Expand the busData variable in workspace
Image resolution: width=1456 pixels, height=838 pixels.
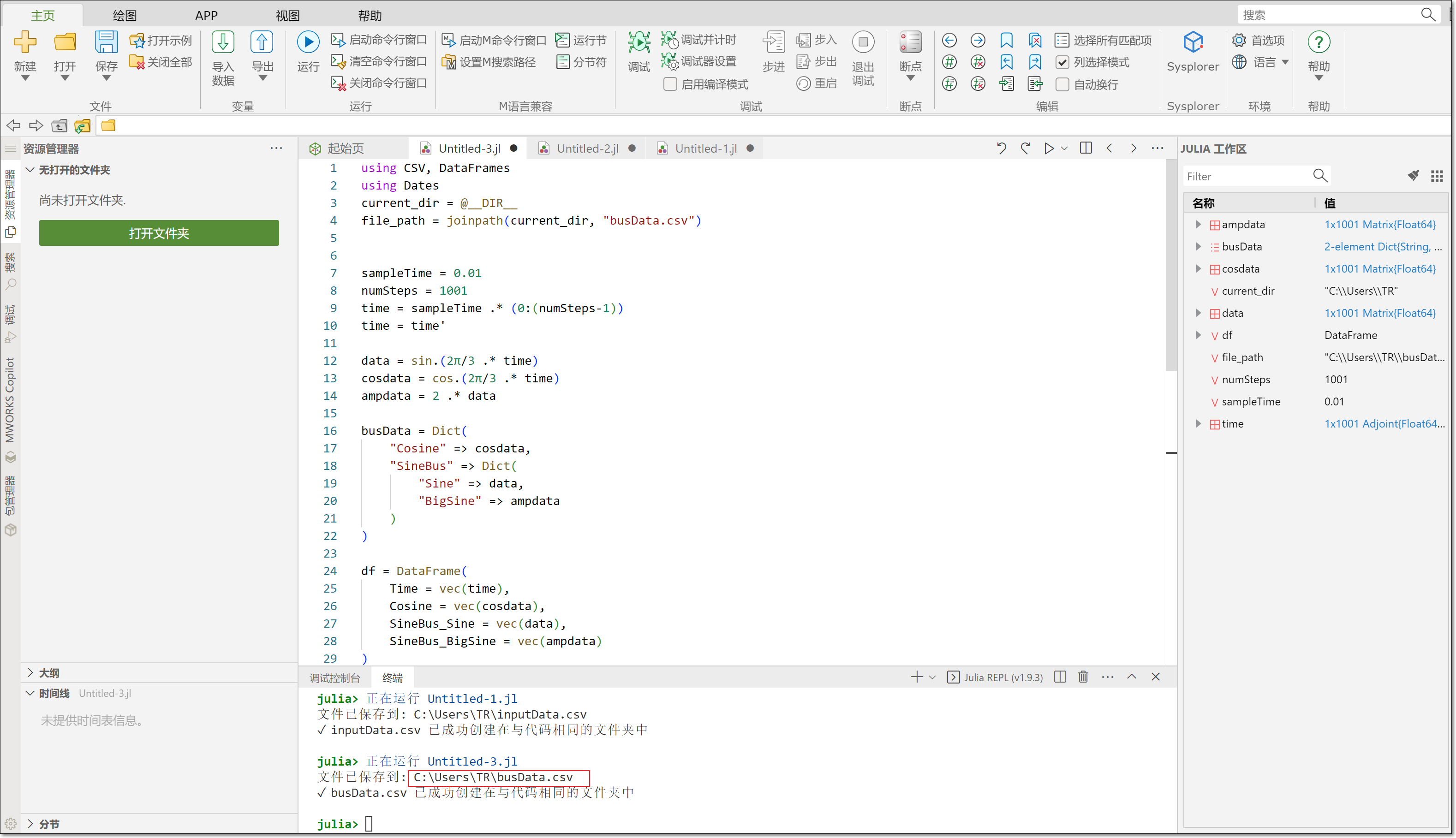pos(1198,246)
